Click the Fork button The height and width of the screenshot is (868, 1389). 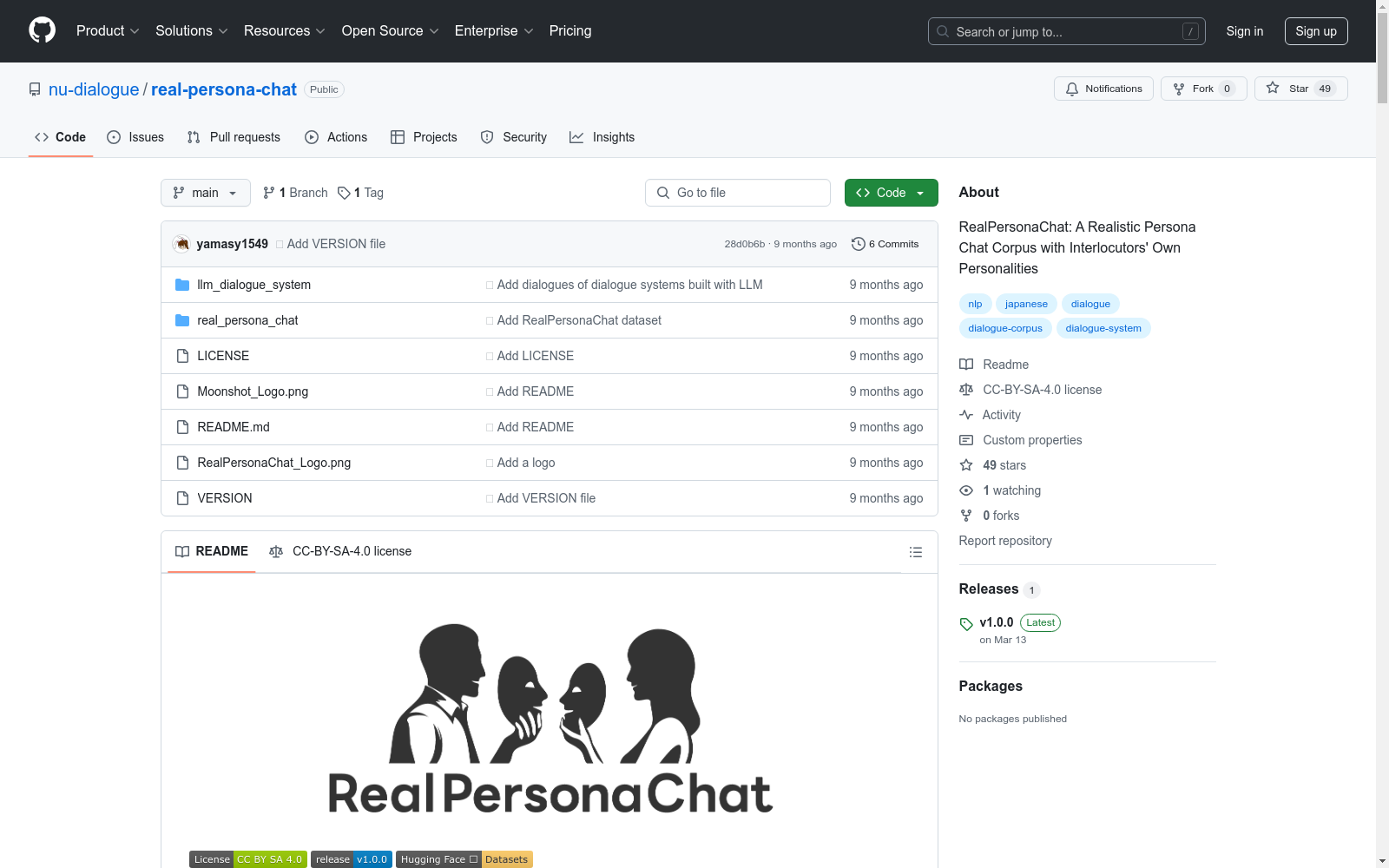point(1203,89)
